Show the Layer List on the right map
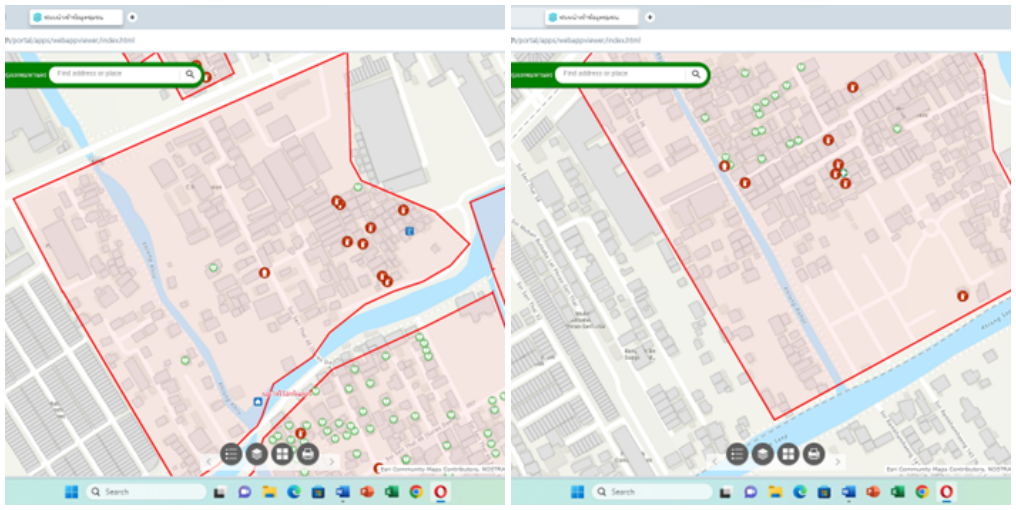This screenshot has height=510, width=1016. tap(763, 454)
